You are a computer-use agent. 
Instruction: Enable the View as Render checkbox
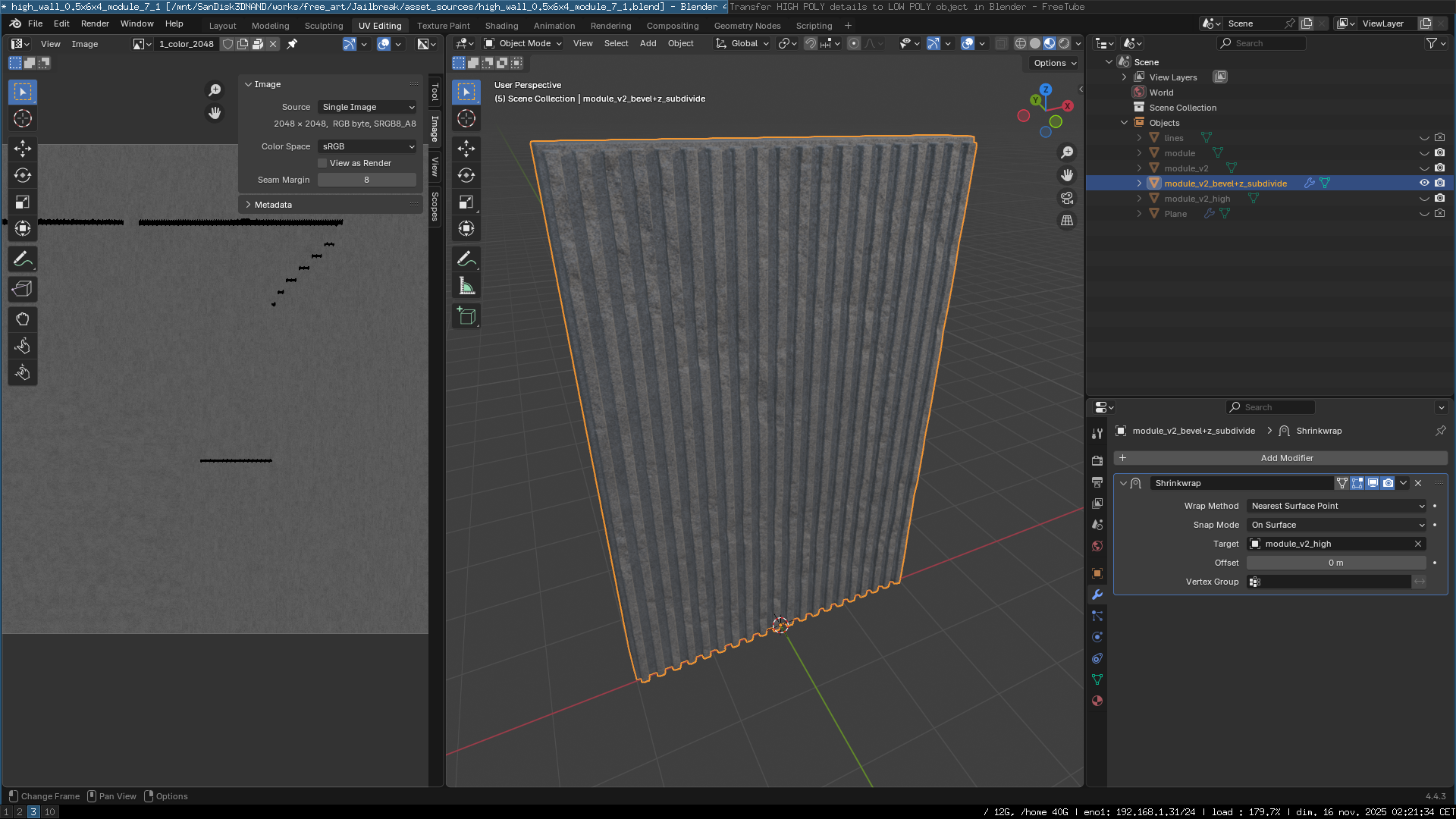tap(322, 163)
